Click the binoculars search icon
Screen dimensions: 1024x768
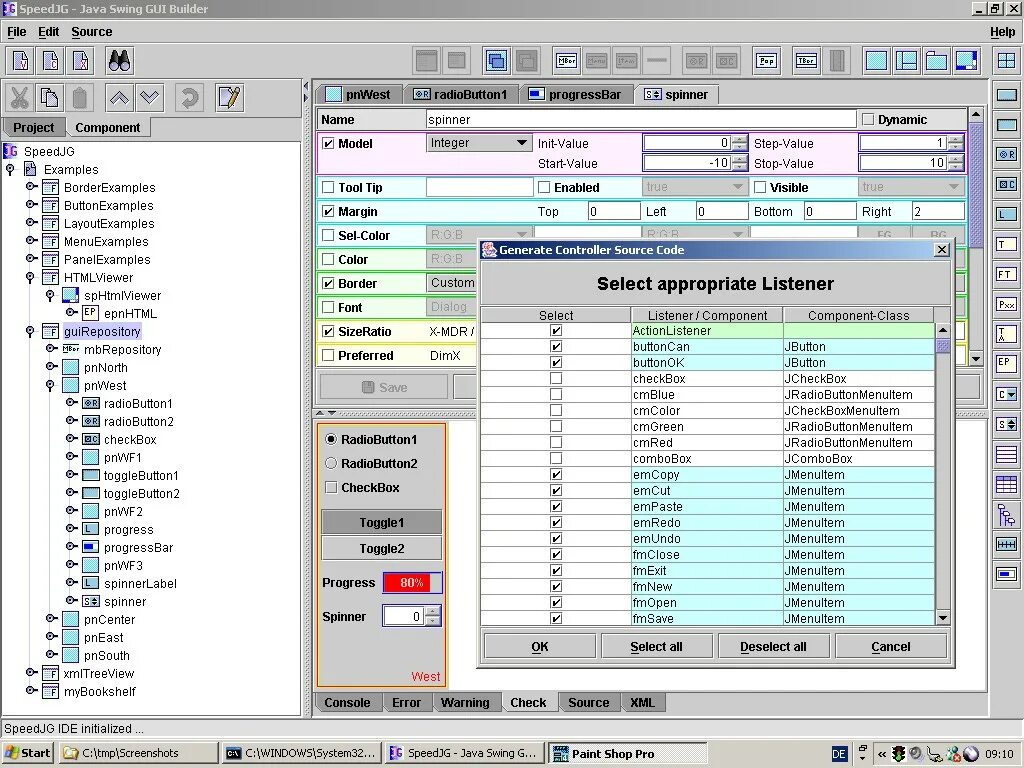[x=120, y=61]
